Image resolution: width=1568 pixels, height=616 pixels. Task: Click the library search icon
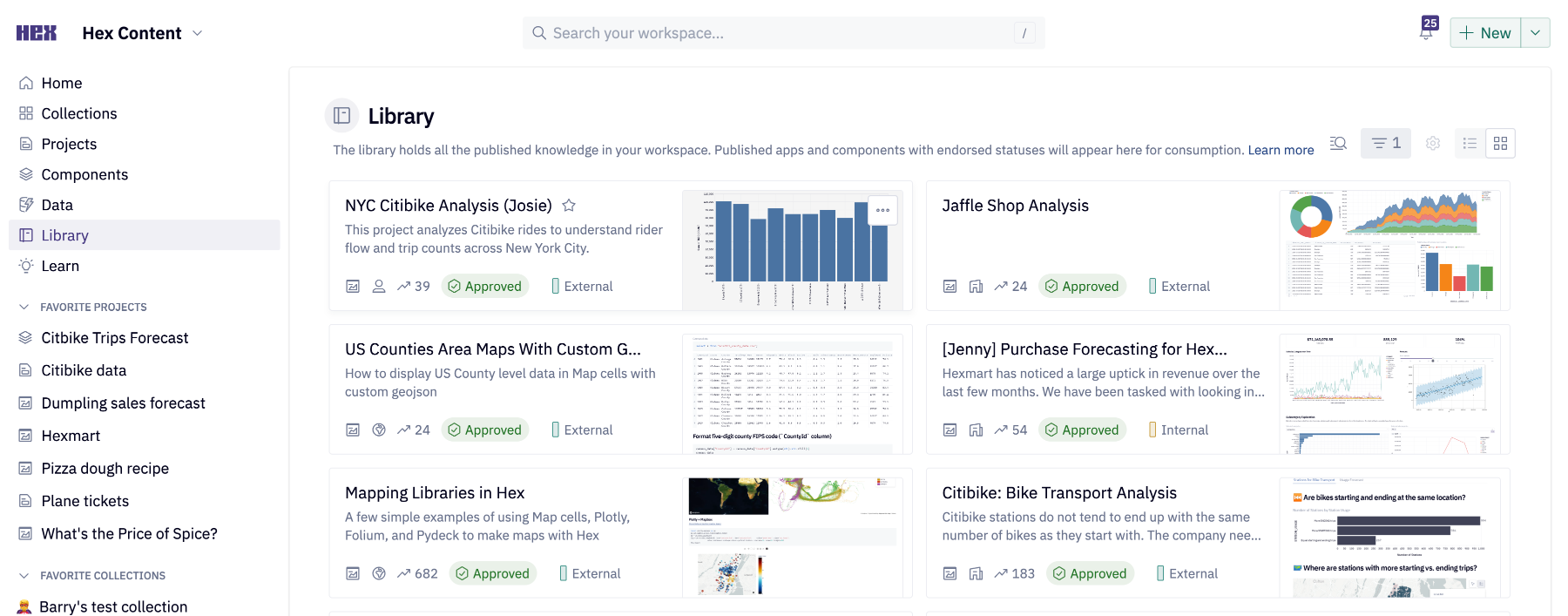[1338, 143]
